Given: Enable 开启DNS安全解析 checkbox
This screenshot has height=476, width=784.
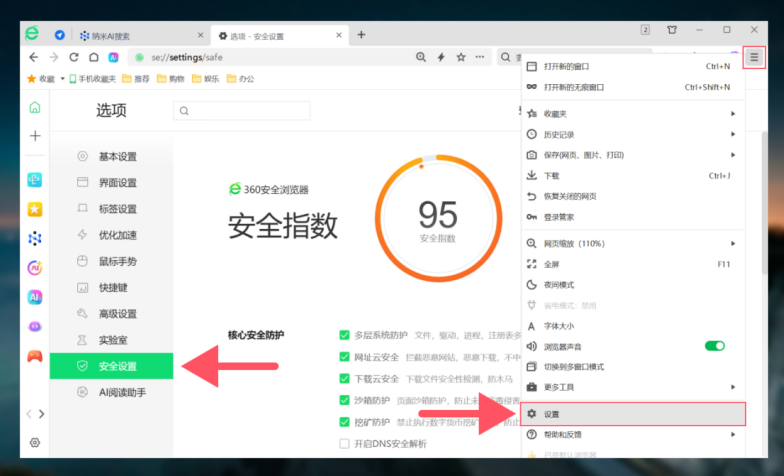Looking at the screenshot, I should click(x=344, y=444).
